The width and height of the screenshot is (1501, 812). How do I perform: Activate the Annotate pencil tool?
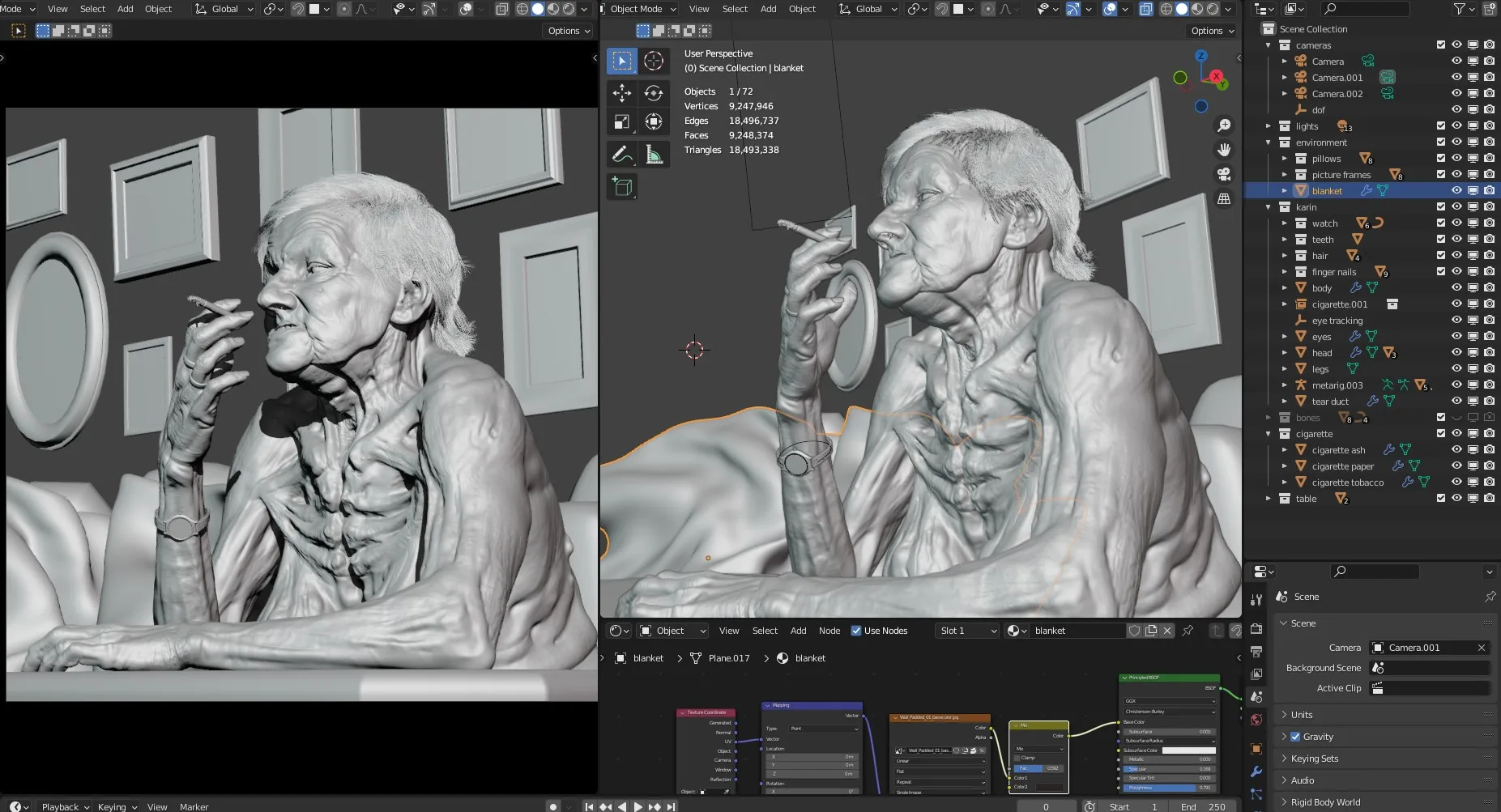(621, 154)
